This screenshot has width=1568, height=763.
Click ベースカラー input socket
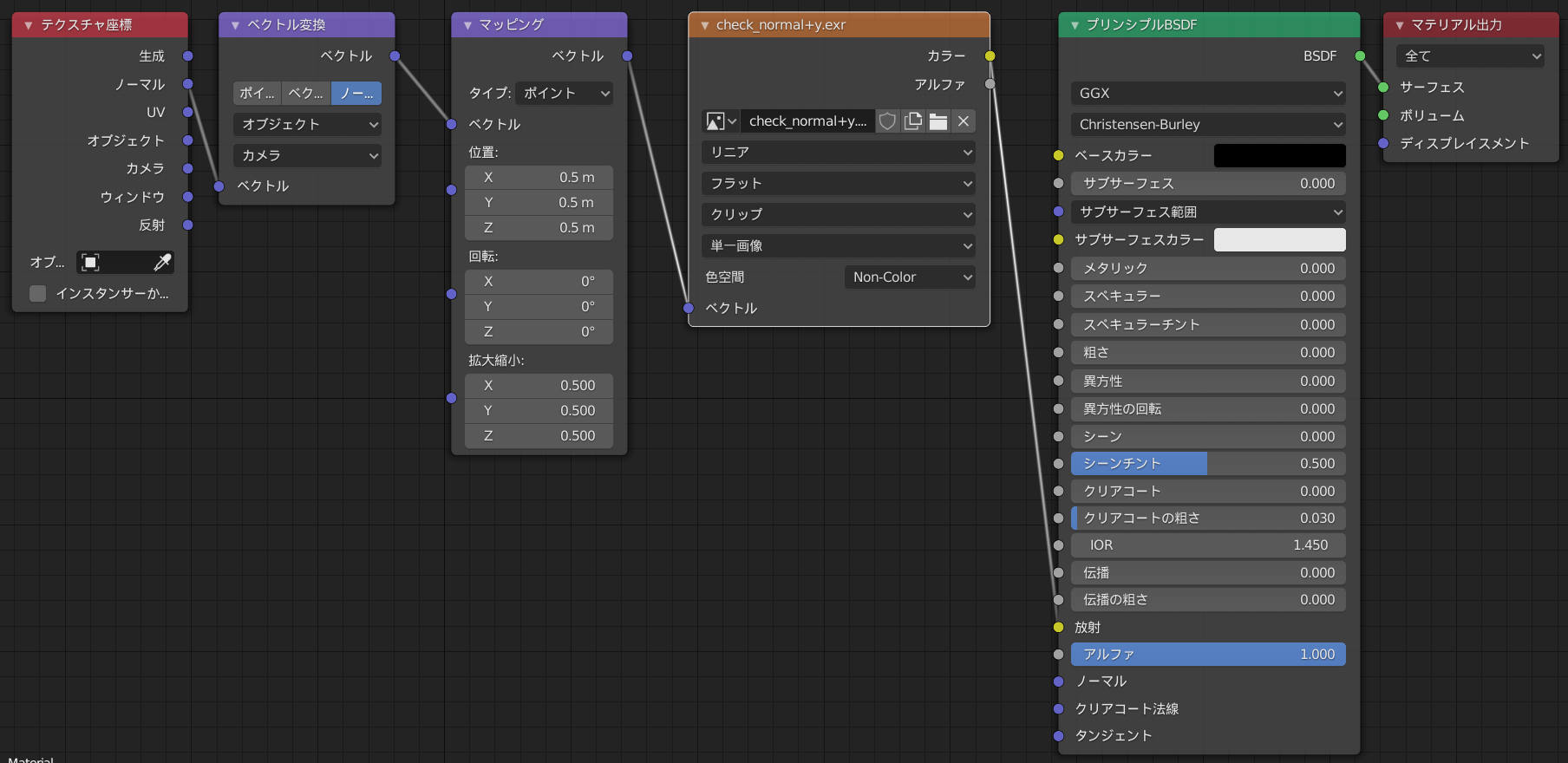click(x=1058, y=155)
